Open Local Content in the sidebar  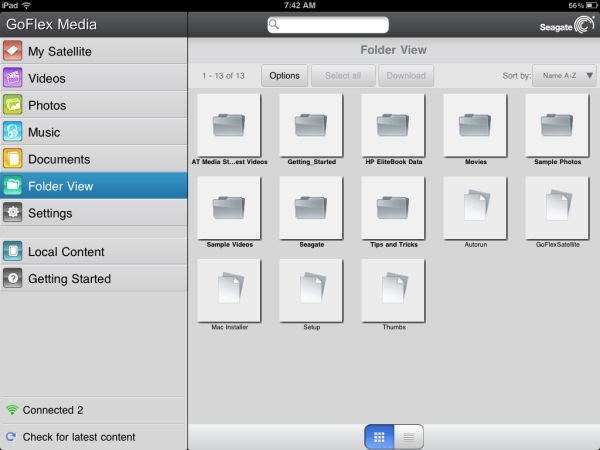click(94, 251)
